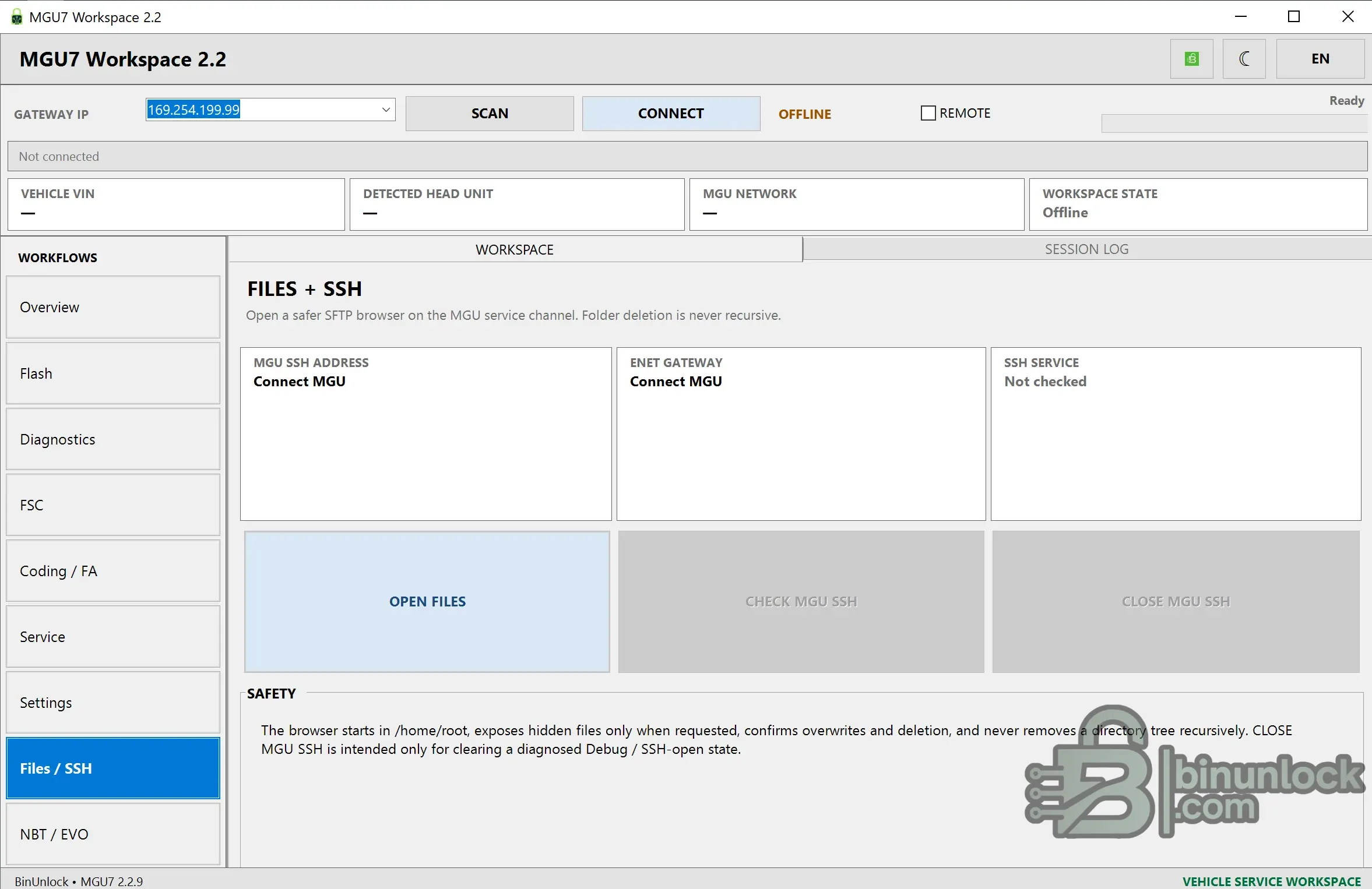Click the WORKSPACE STATE 'Offline' value
The height and width of the screenshot is (889, 1372).
tap(1065, 213)
